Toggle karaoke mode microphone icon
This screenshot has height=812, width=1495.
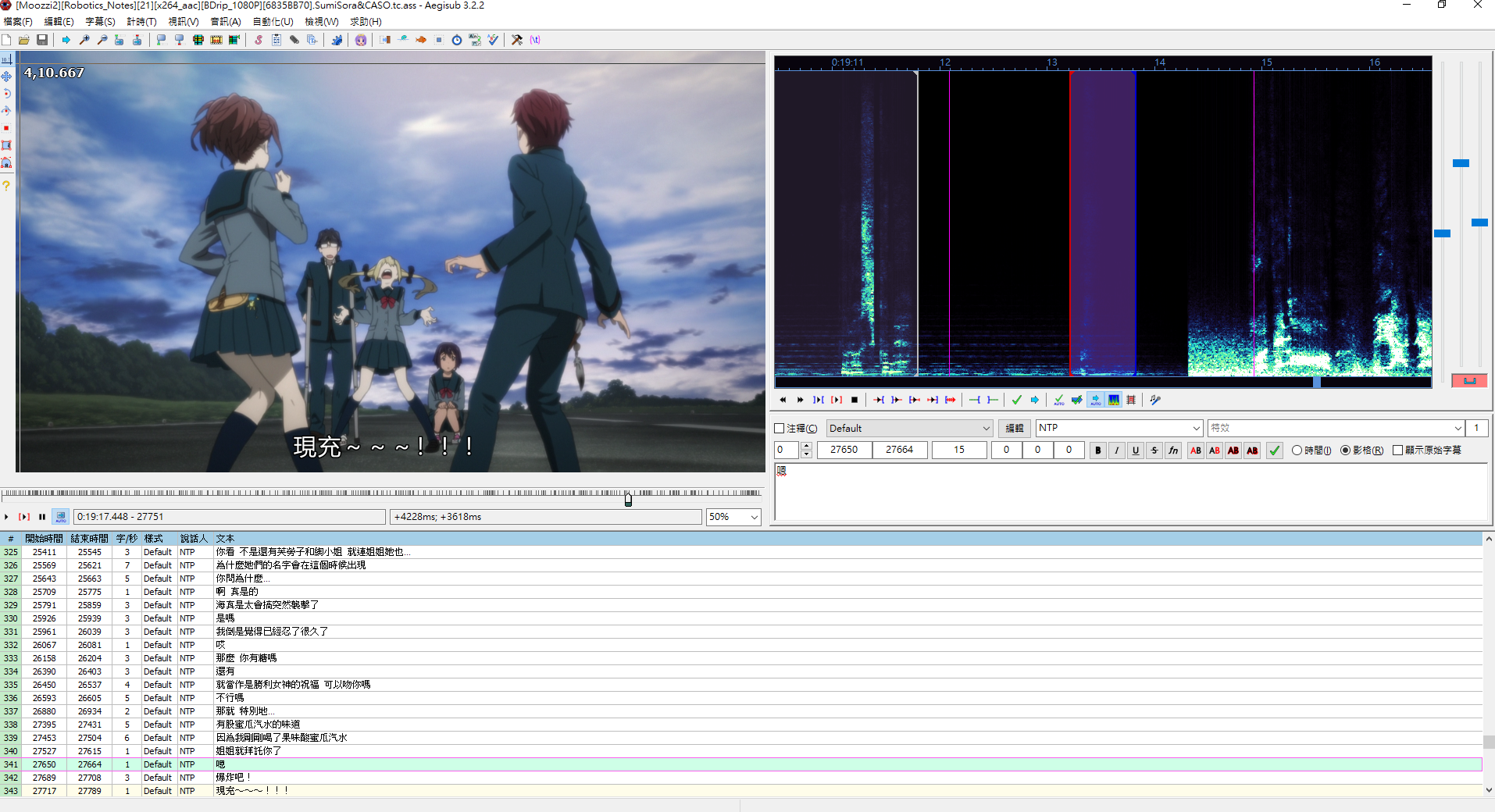[1155, 400]
